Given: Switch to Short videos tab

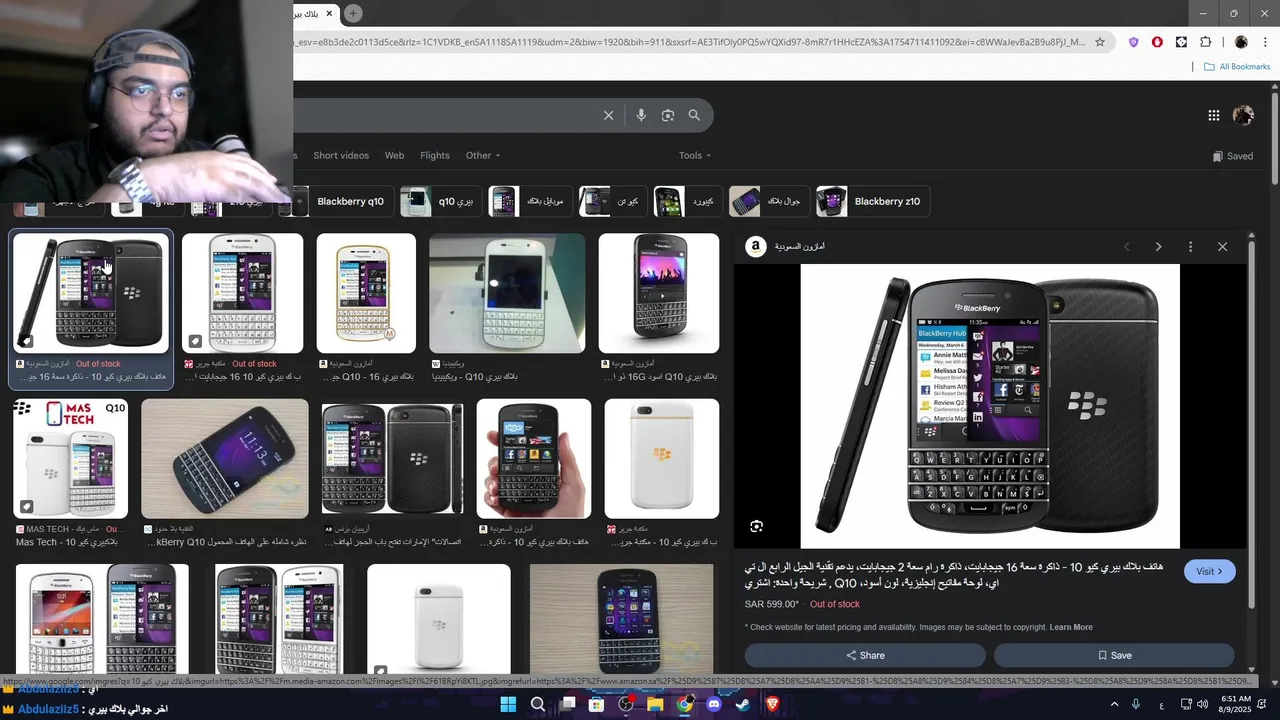Looking at the screenshot, I should (x=341, y=155).
